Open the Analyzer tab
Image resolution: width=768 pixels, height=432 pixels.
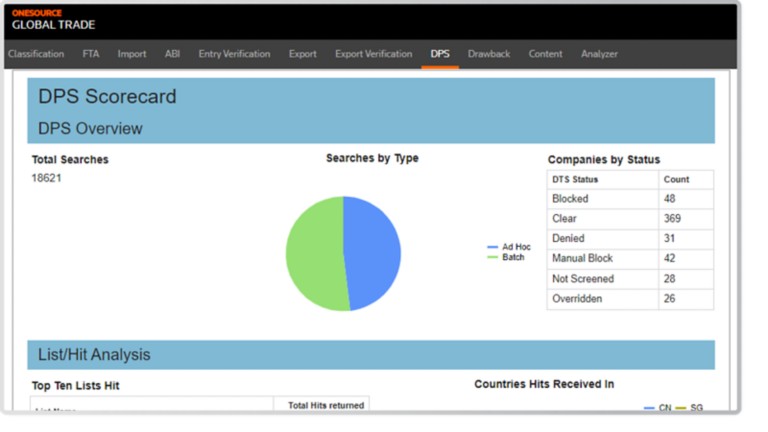click(x=599, y=54)
